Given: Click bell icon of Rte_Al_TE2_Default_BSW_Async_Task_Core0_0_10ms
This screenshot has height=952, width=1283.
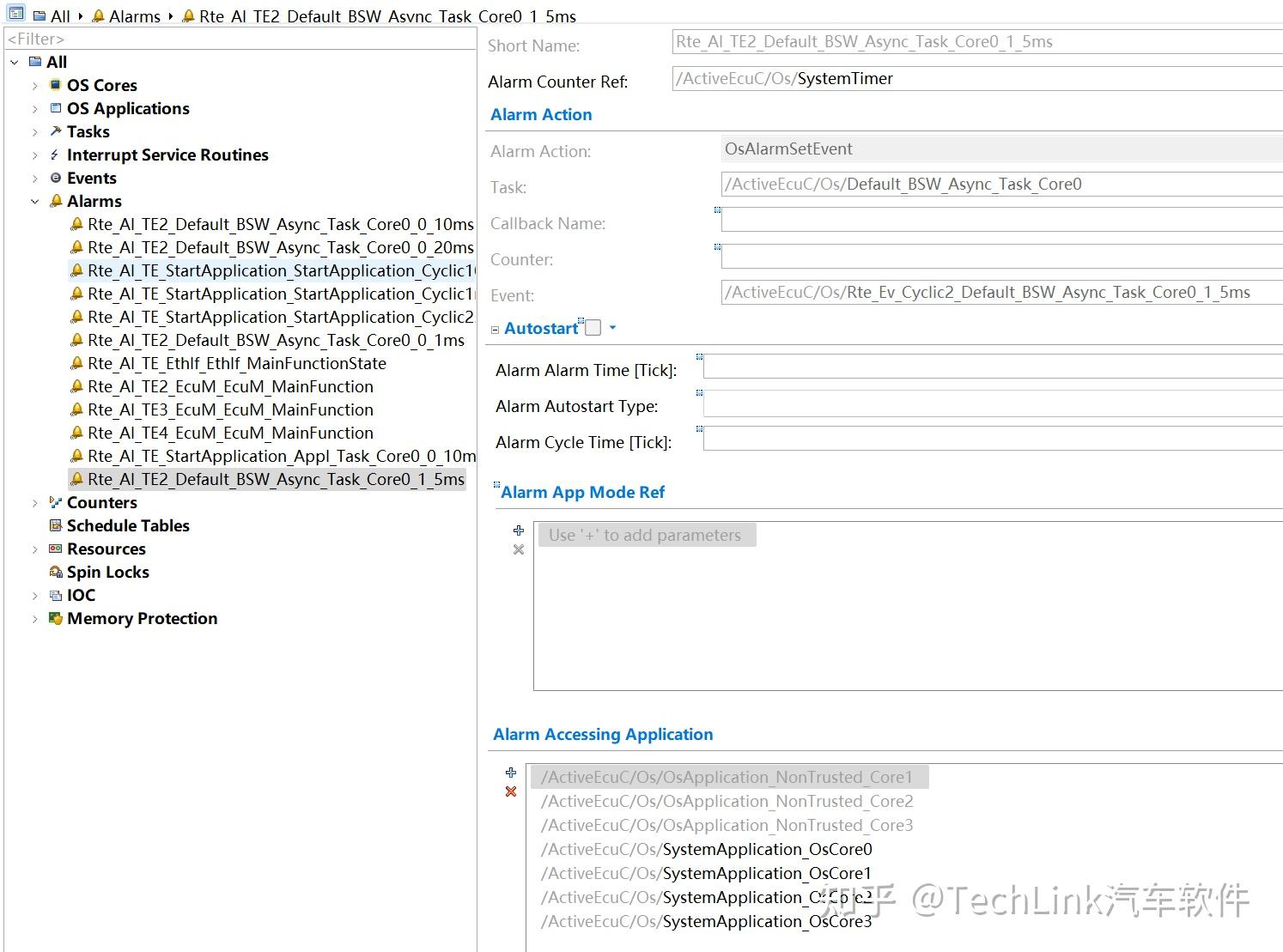Looking at the screenshot, I should point(77,224).
